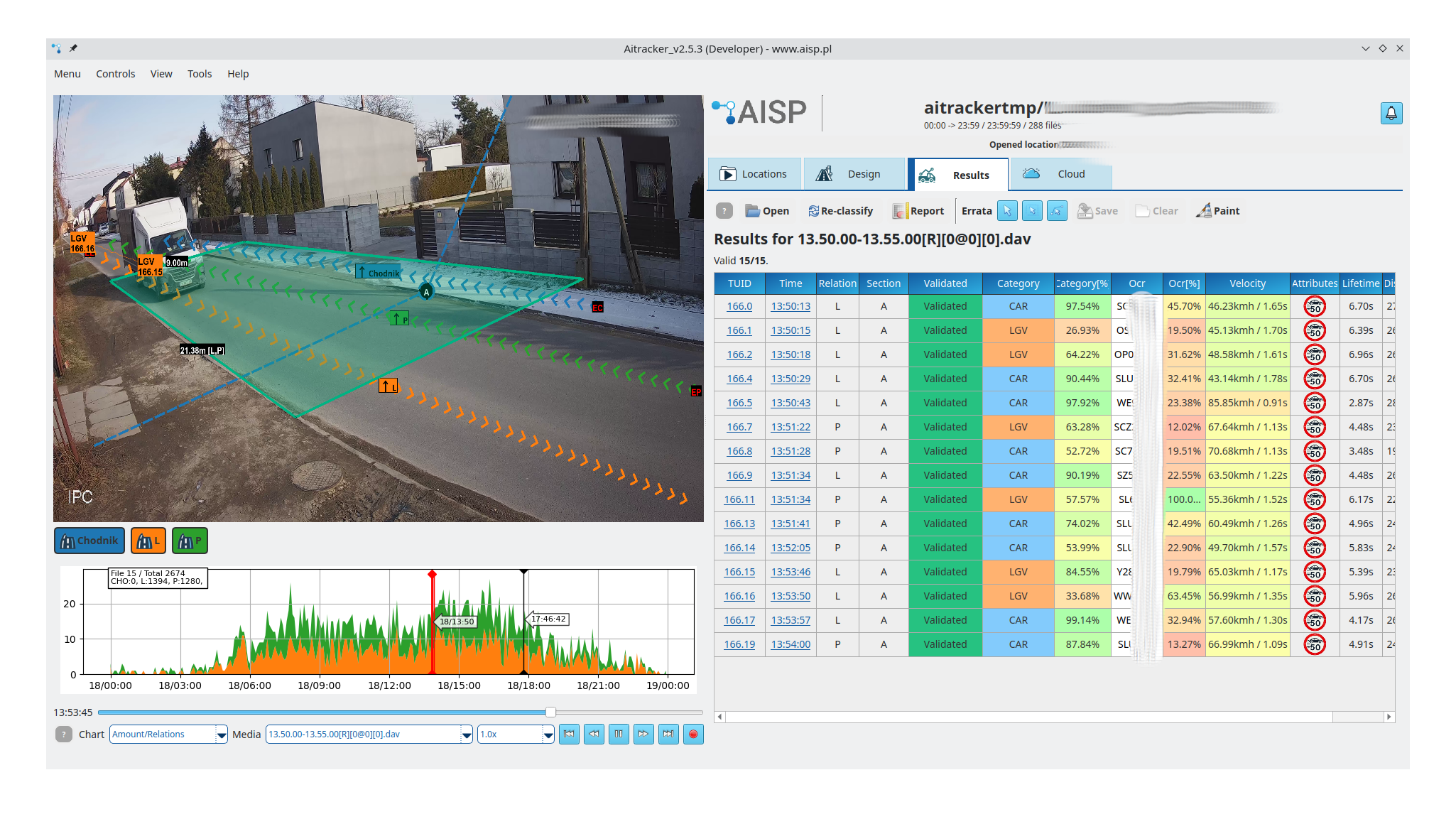Enable the Errata rectangle selection mode

pyautogui.click(x=1032, y=211)
